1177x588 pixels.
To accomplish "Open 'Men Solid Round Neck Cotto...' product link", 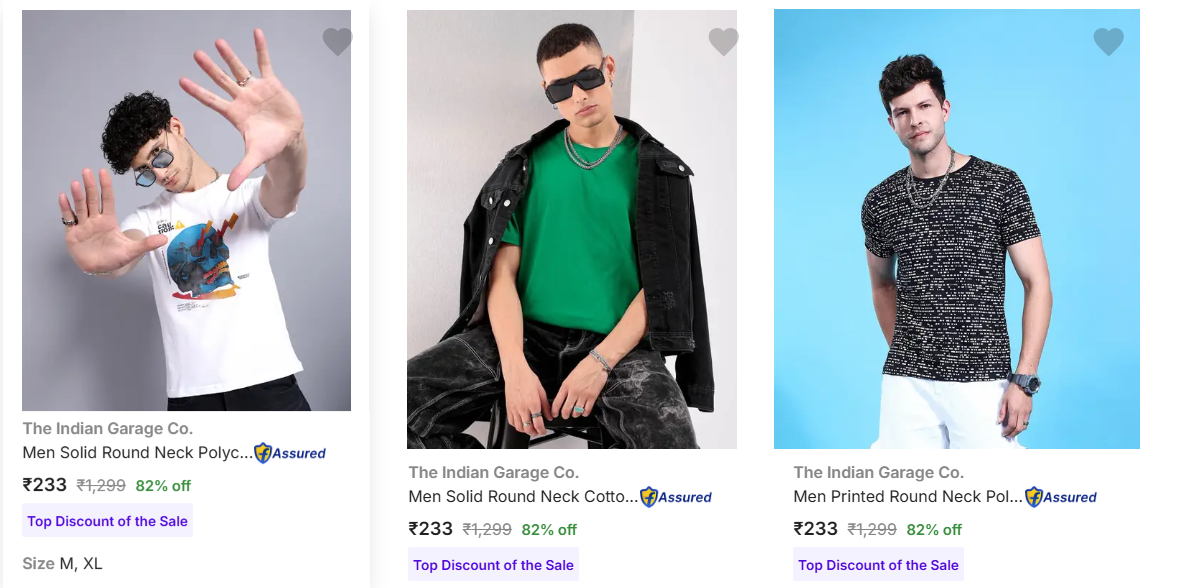I will (523, 497).
